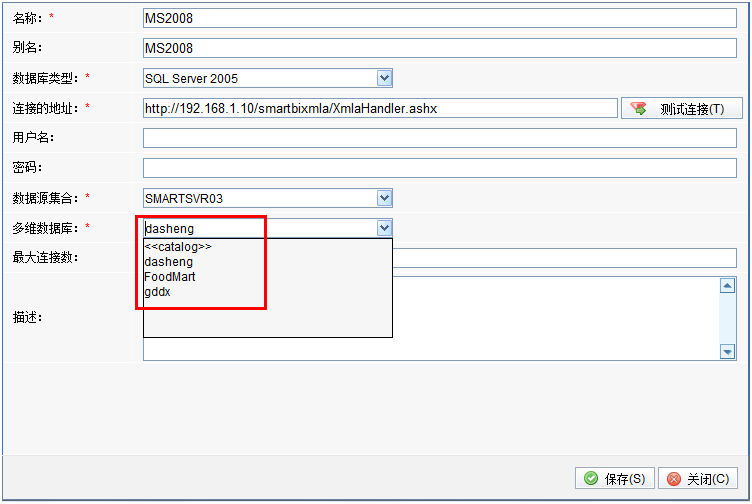Open the database type dropdown arrow
752x504 pixels.
coord(384,78)
